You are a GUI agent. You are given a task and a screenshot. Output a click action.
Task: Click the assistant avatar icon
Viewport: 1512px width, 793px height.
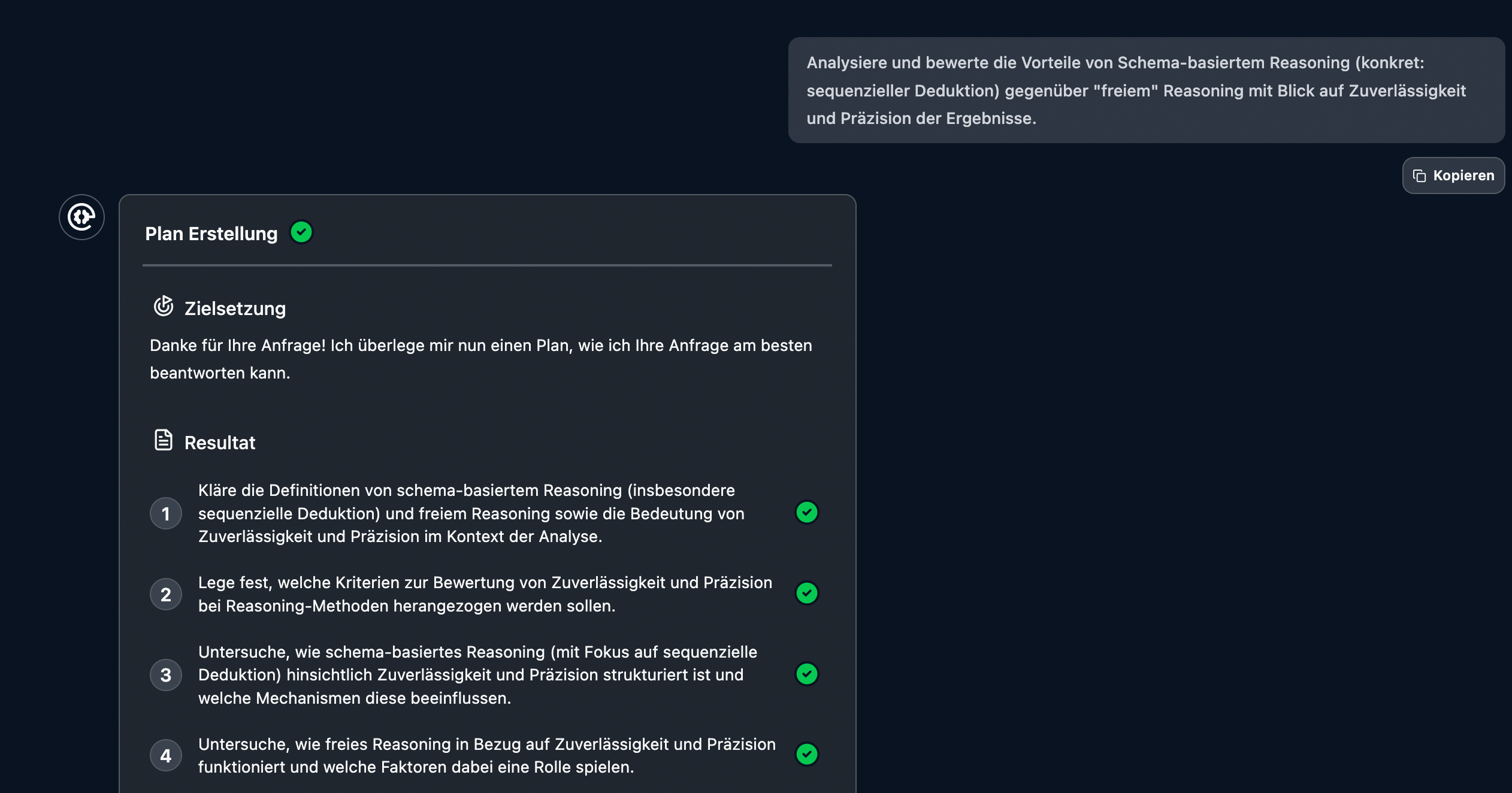coord(81,217)
